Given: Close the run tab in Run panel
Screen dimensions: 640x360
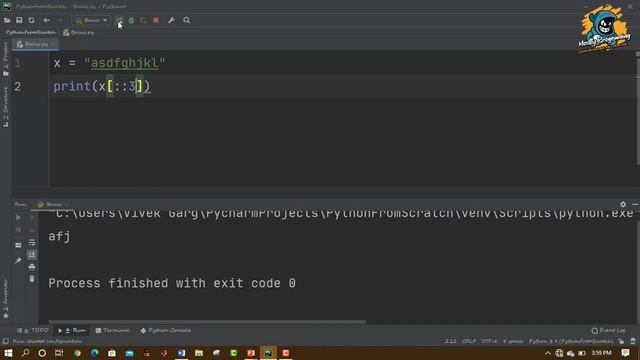Looking at the screenshot, I should point(67,204).
